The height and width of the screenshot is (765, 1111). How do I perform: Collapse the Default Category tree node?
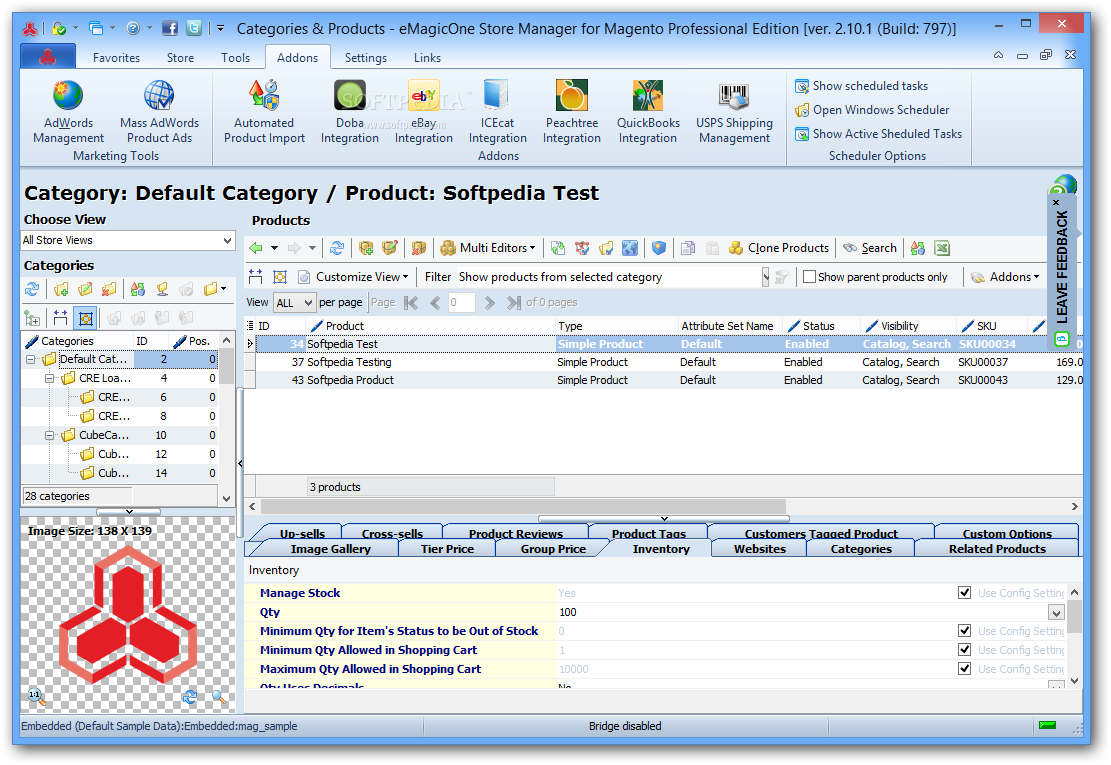30,359
